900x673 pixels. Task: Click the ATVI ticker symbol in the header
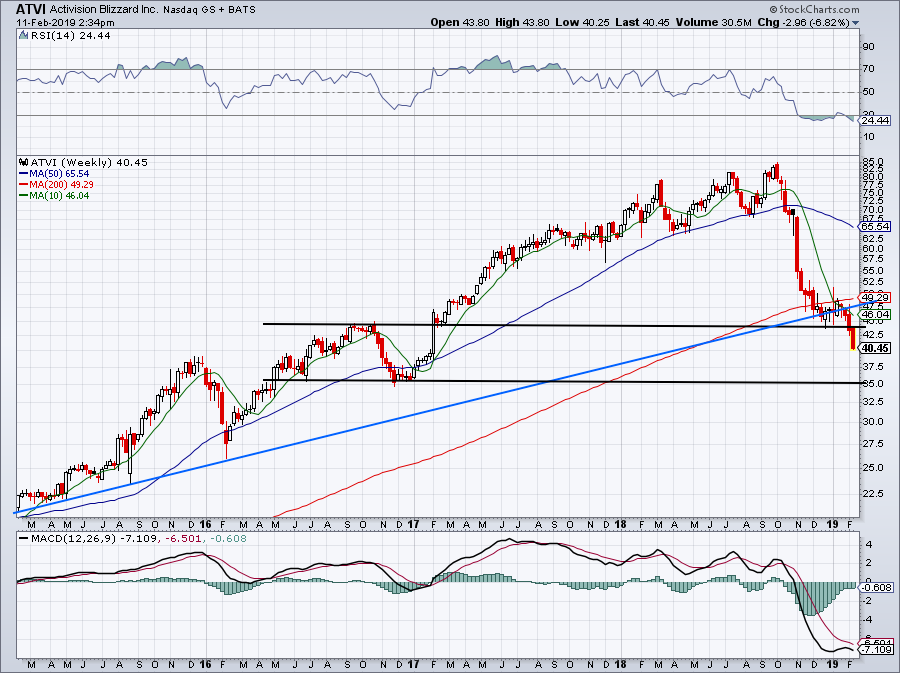[x=30, y=9]
